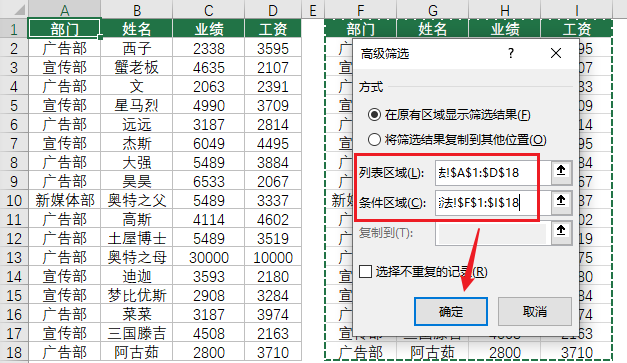Viewport: 627px width, 363px height.
Task: Select column C header
Action: [x=209, y=9]
